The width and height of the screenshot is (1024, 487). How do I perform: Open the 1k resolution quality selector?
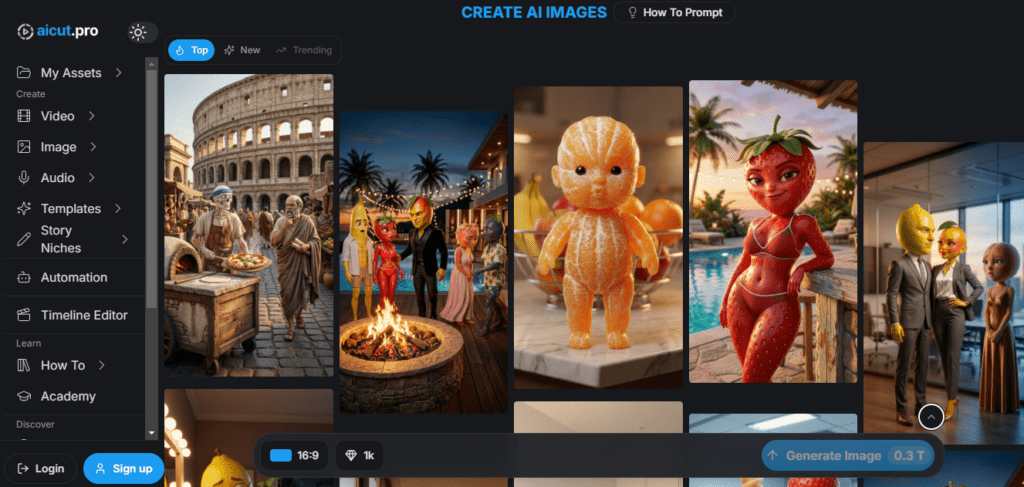359,456
